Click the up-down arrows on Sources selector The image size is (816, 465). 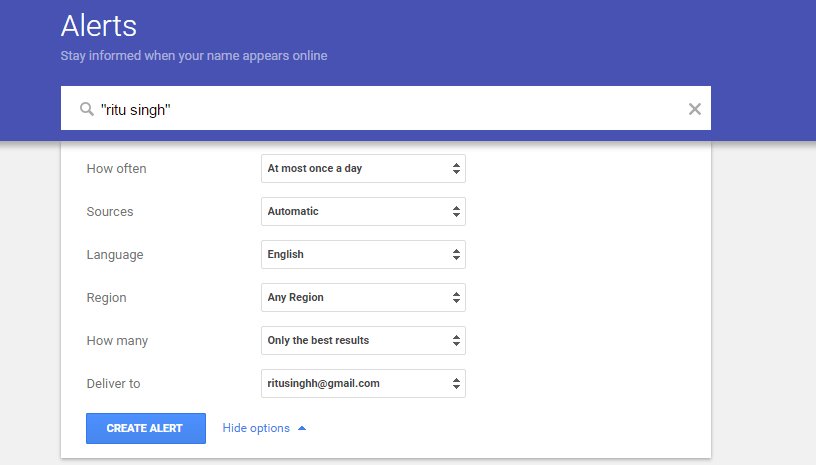click(x=456, y=211)
